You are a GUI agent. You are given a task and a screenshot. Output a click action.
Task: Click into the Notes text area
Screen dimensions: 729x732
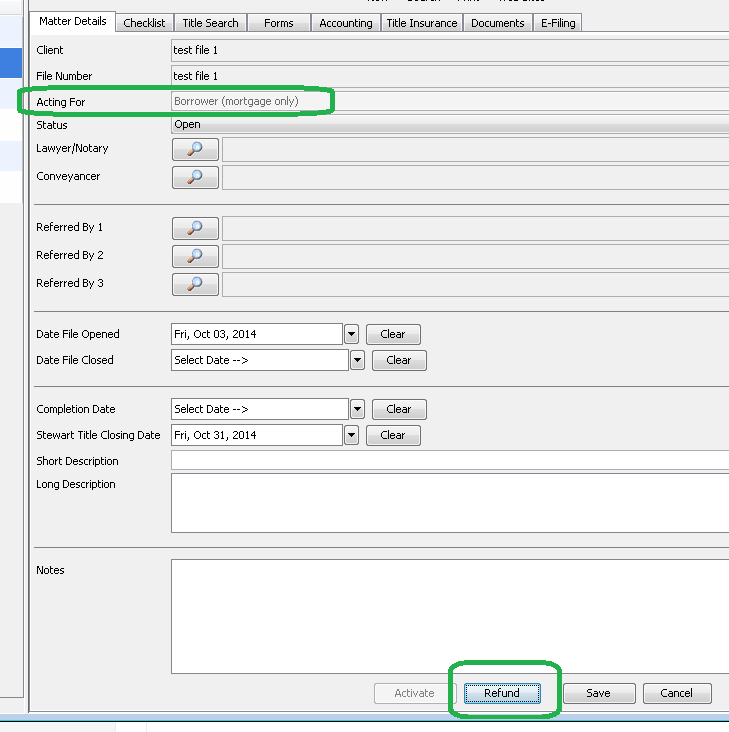(x=450, y=617)
